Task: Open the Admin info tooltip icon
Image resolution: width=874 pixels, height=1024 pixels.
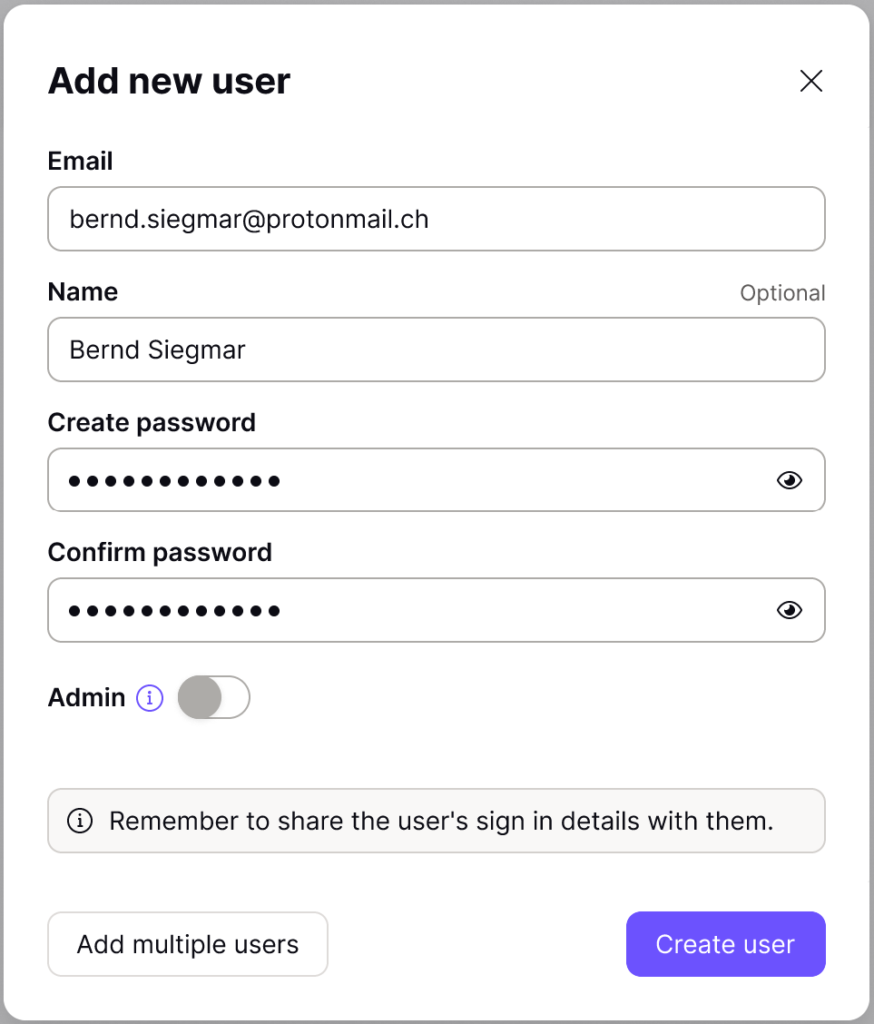Action: pyautogui.click(x=150, y=697)
